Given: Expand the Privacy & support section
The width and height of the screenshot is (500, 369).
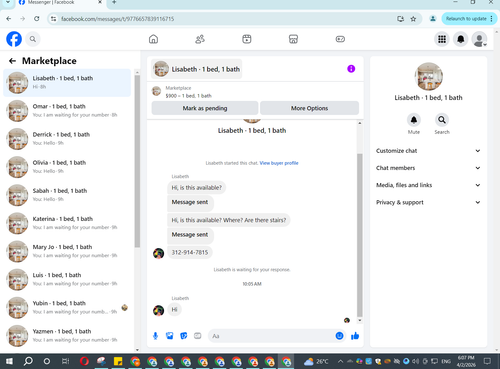Looking at the screenshot, I should (x=428, y=202).
